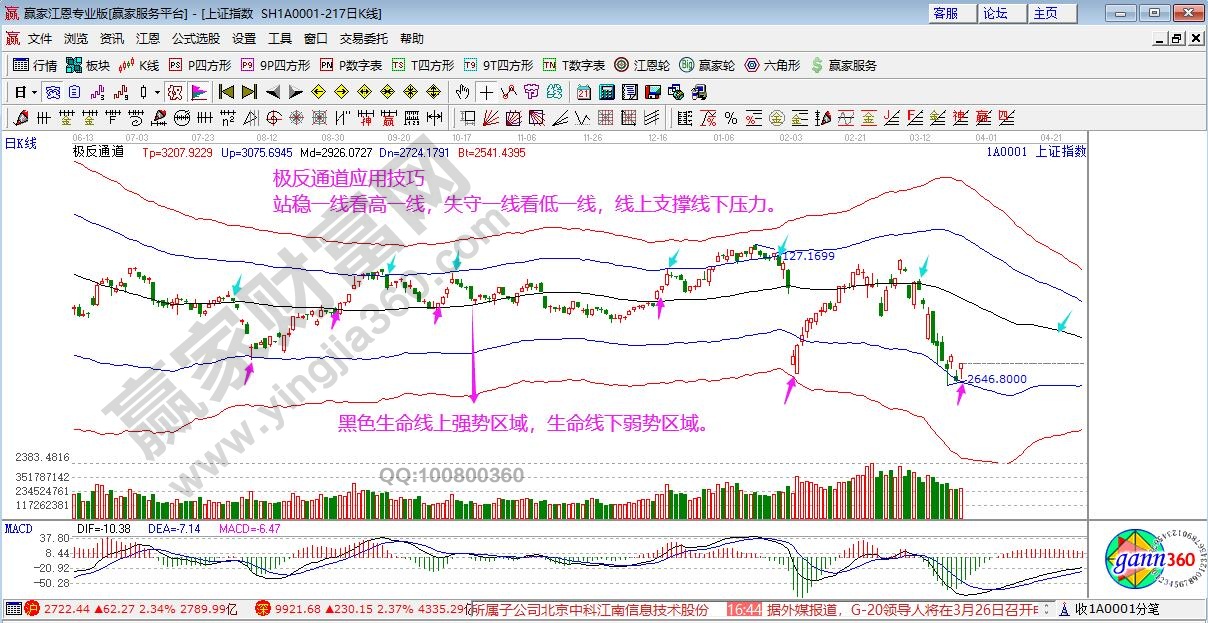Toggle the crosshair cursor button

click(x=486, y=92)
